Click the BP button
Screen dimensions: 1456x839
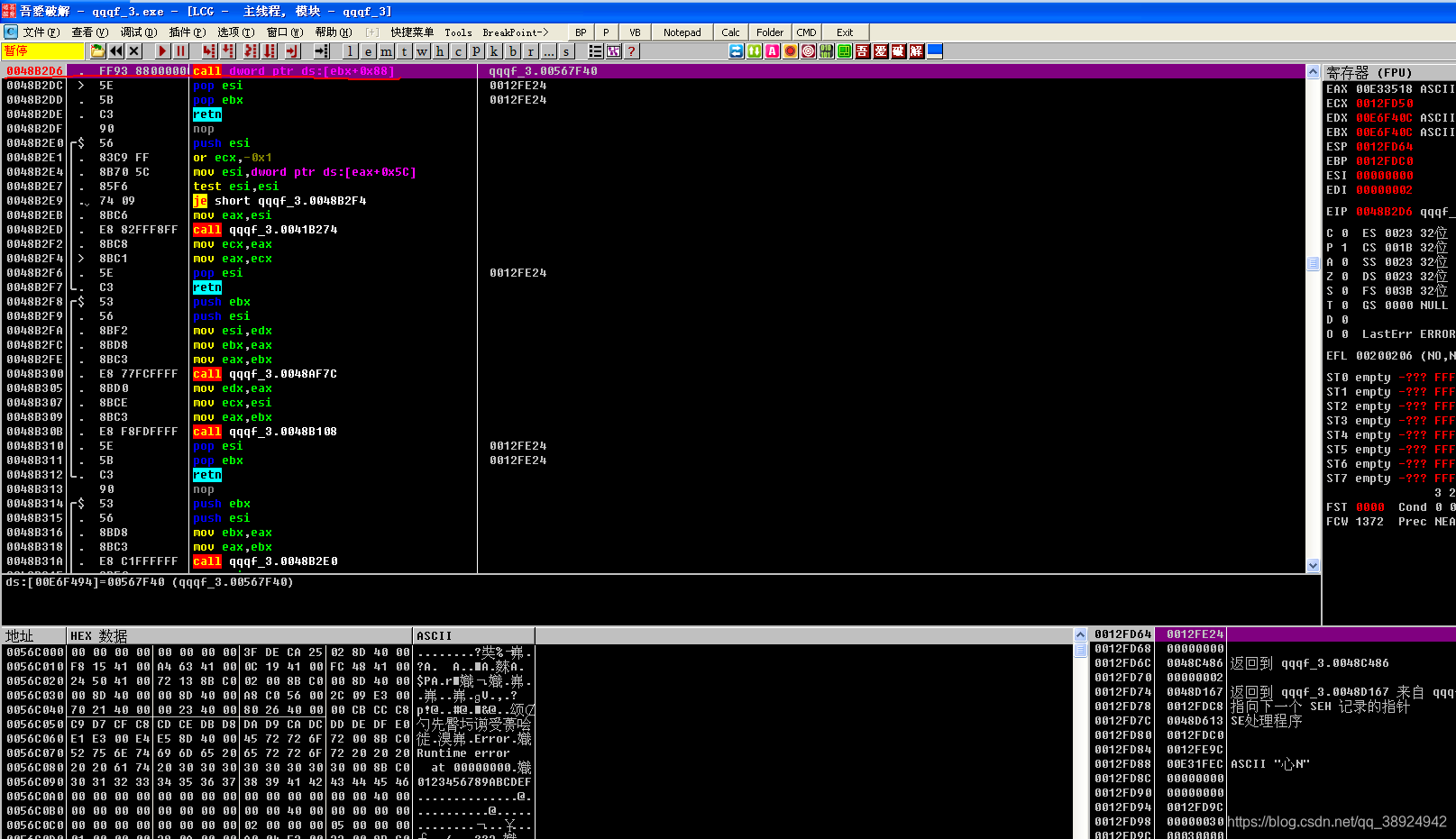coord(581,32)
